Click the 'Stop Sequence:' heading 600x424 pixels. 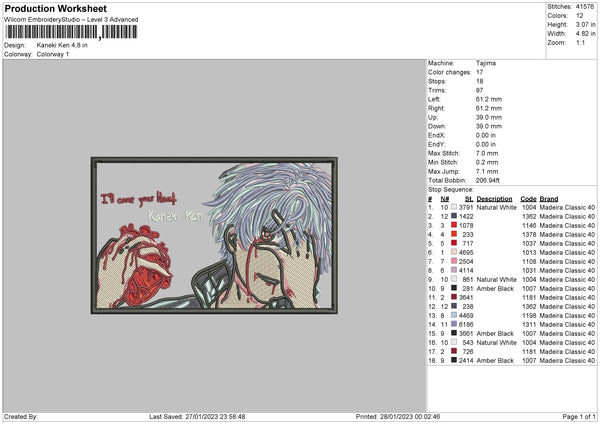450,190
